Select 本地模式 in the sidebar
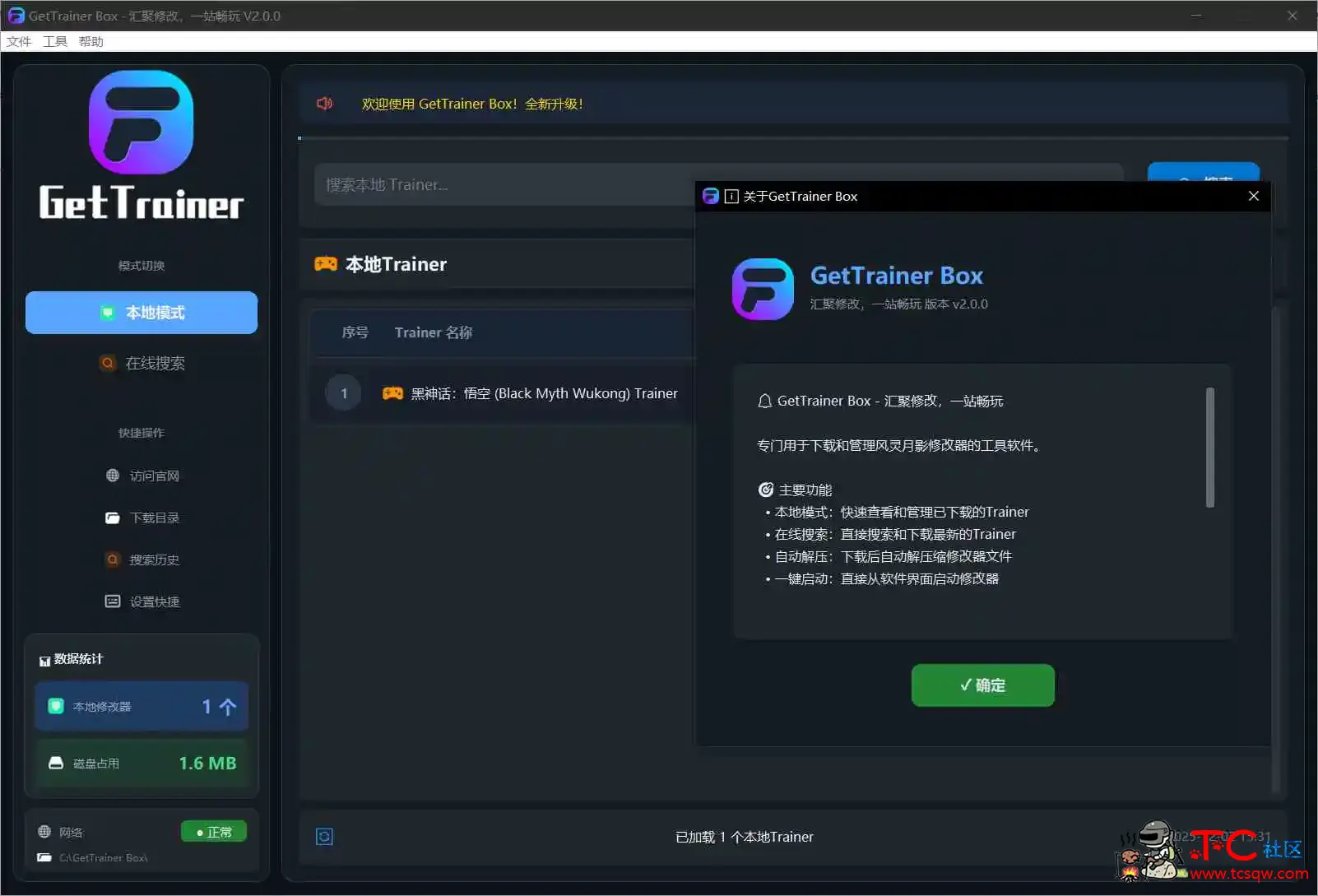This screenshot has height=896, width=1318. click(x=142, y=313)
